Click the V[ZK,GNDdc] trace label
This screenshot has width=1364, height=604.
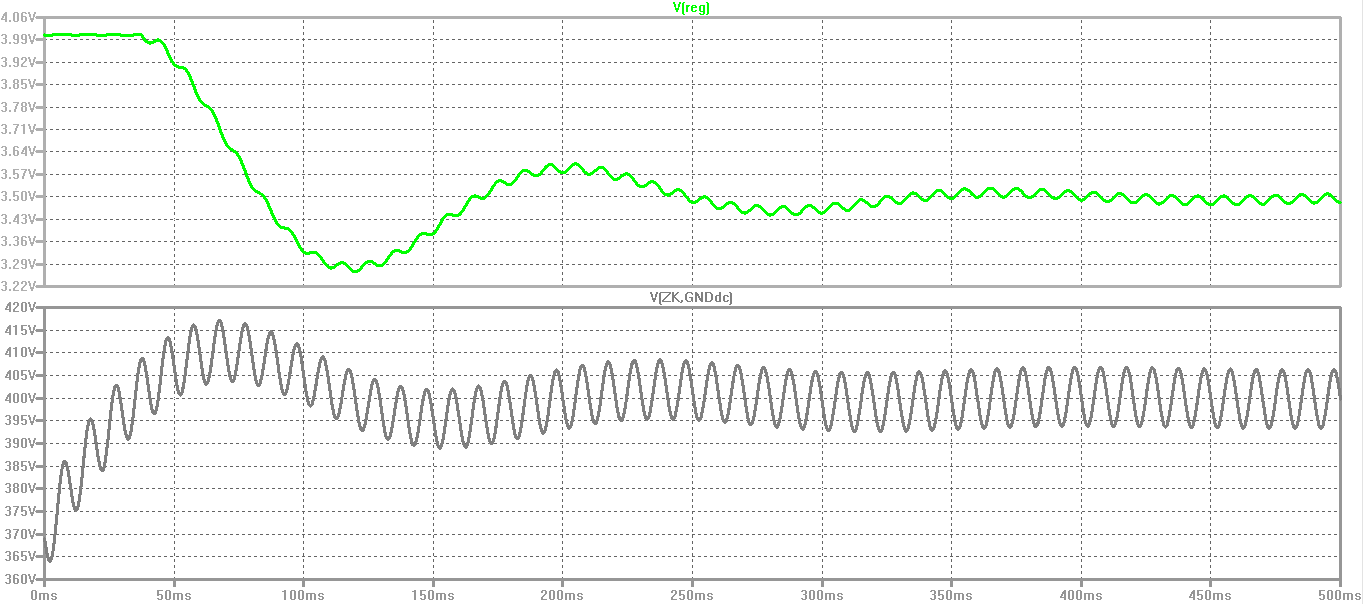coord(691,298)
